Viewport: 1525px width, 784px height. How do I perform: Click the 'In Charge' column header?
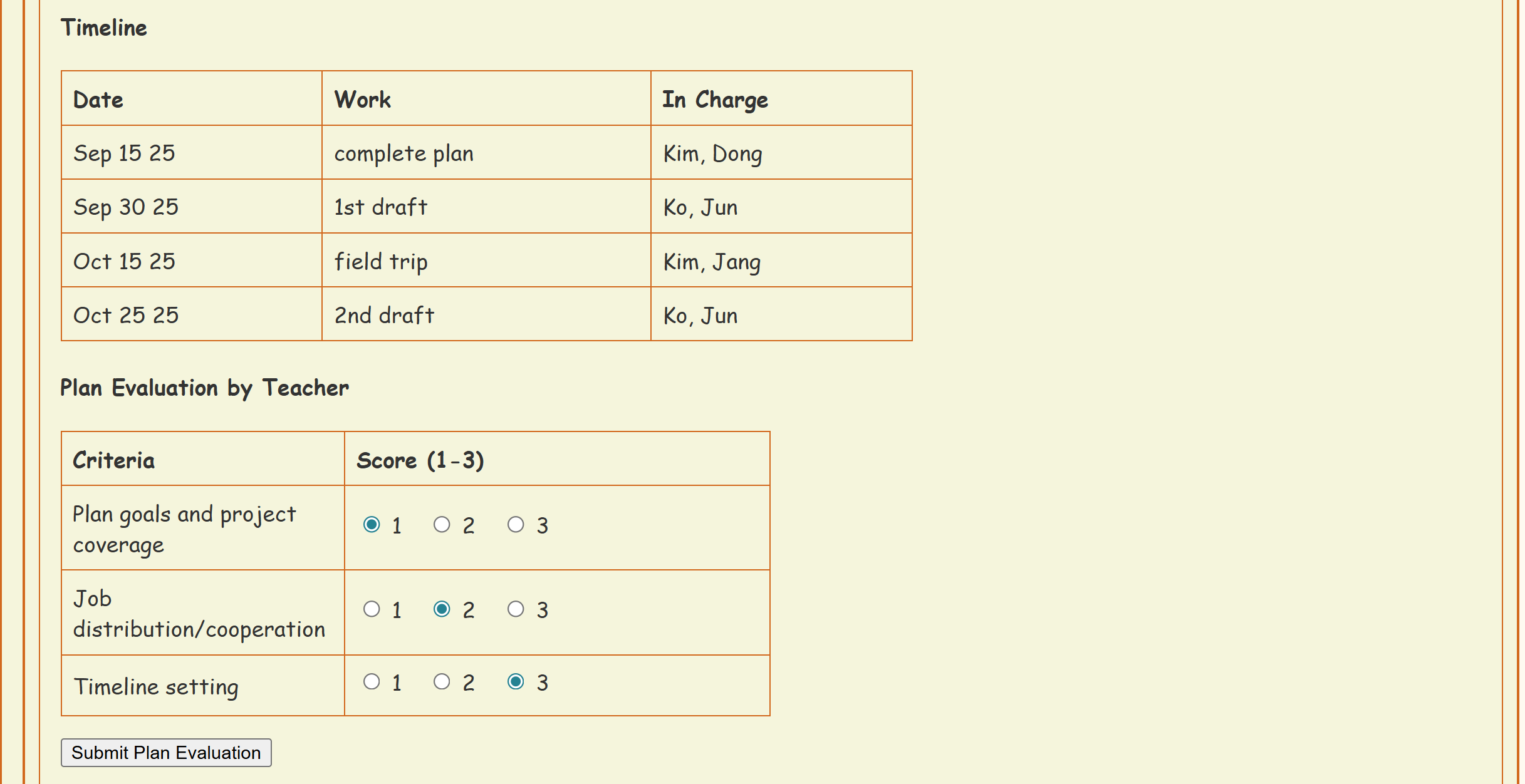click(x=715, y=100)
